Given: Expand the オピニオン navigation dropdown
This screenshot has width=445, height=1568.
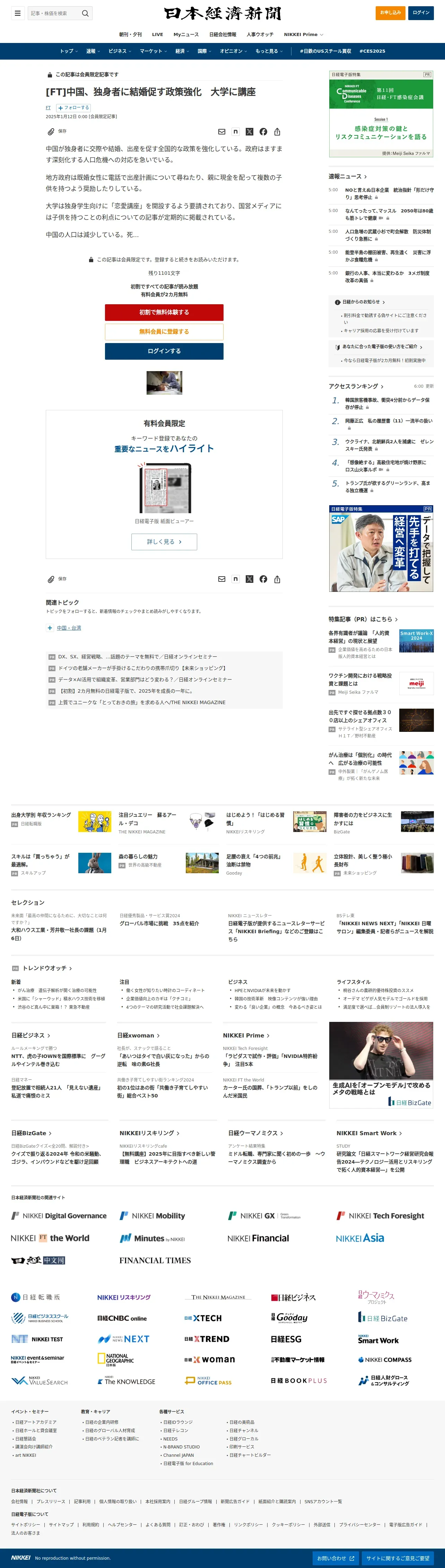Looking at the screenshot, I should (234, 51).
